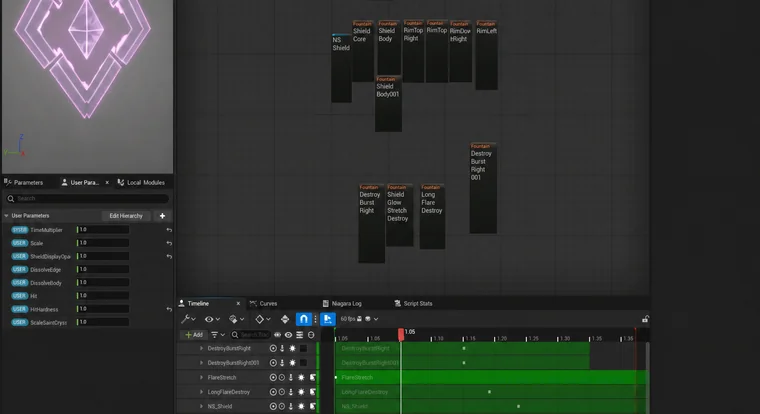Click the sun icon on DestroyBurstRight track
760x414 pixels.
click(292, 348)
